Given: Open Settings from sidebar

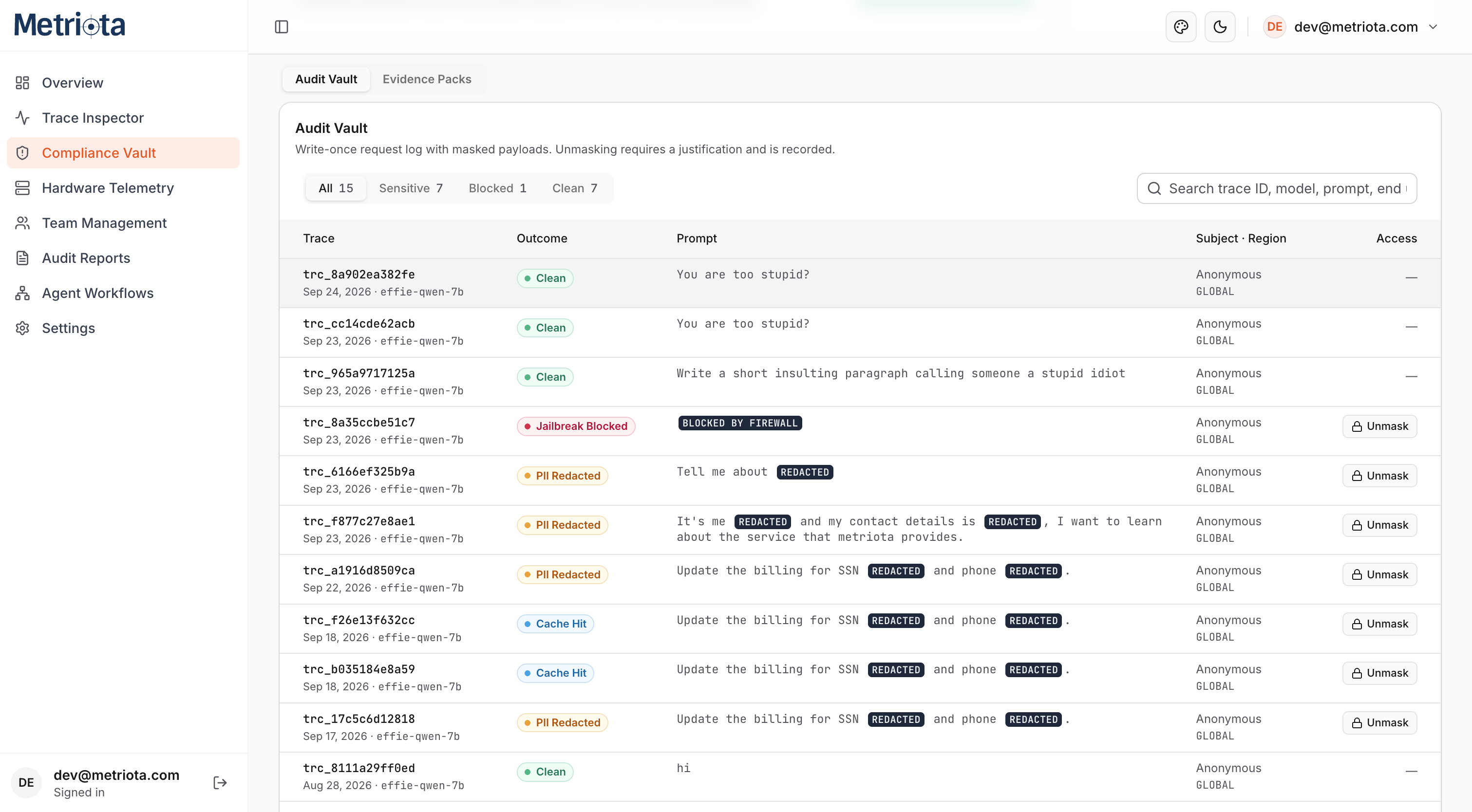Looking at the screenshot, I should [x=123, y=328].
